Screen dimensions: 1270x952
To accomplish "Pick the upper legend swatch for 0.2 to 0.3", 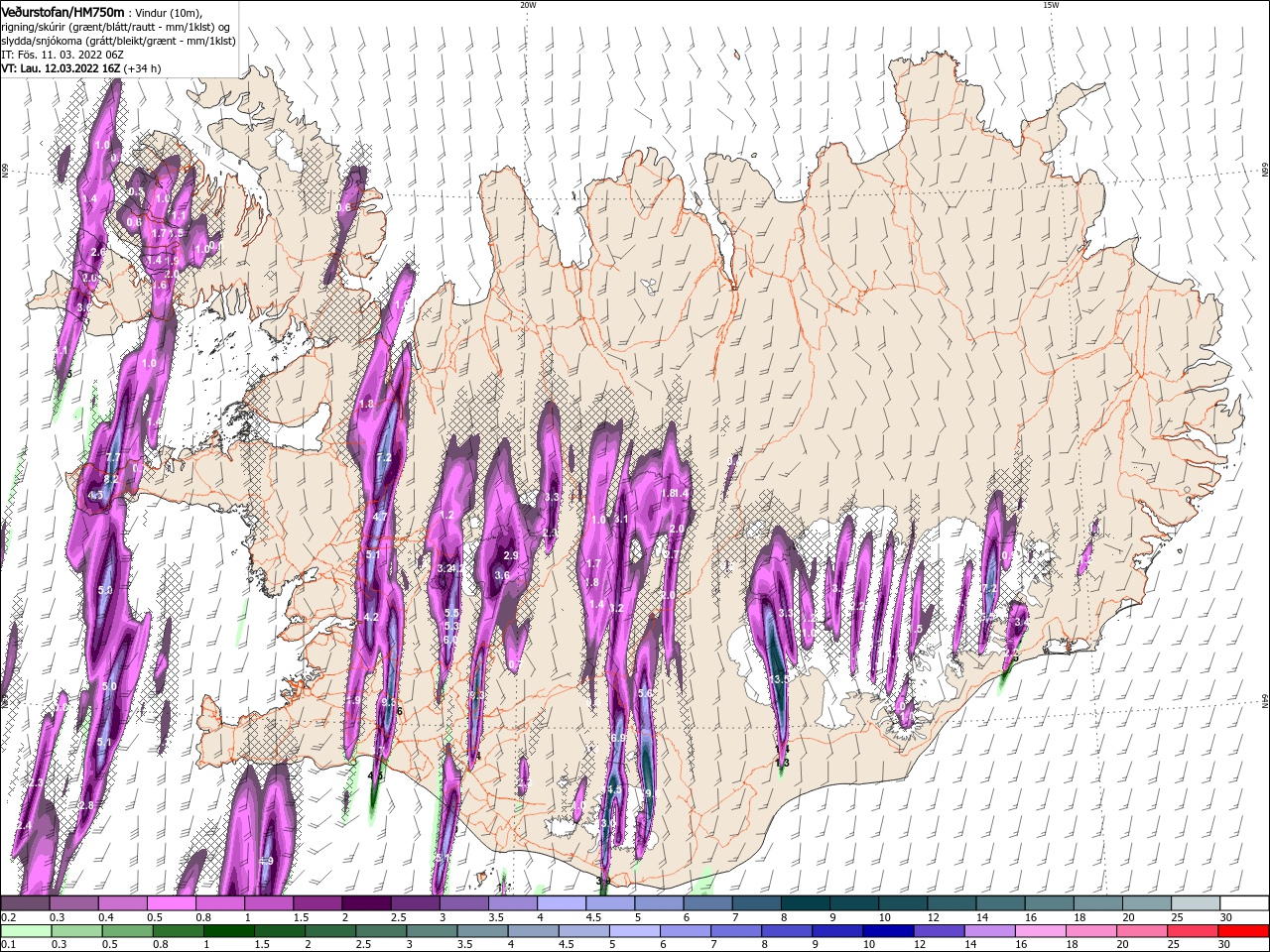I will pyautogui.click(x=26, y=903).
